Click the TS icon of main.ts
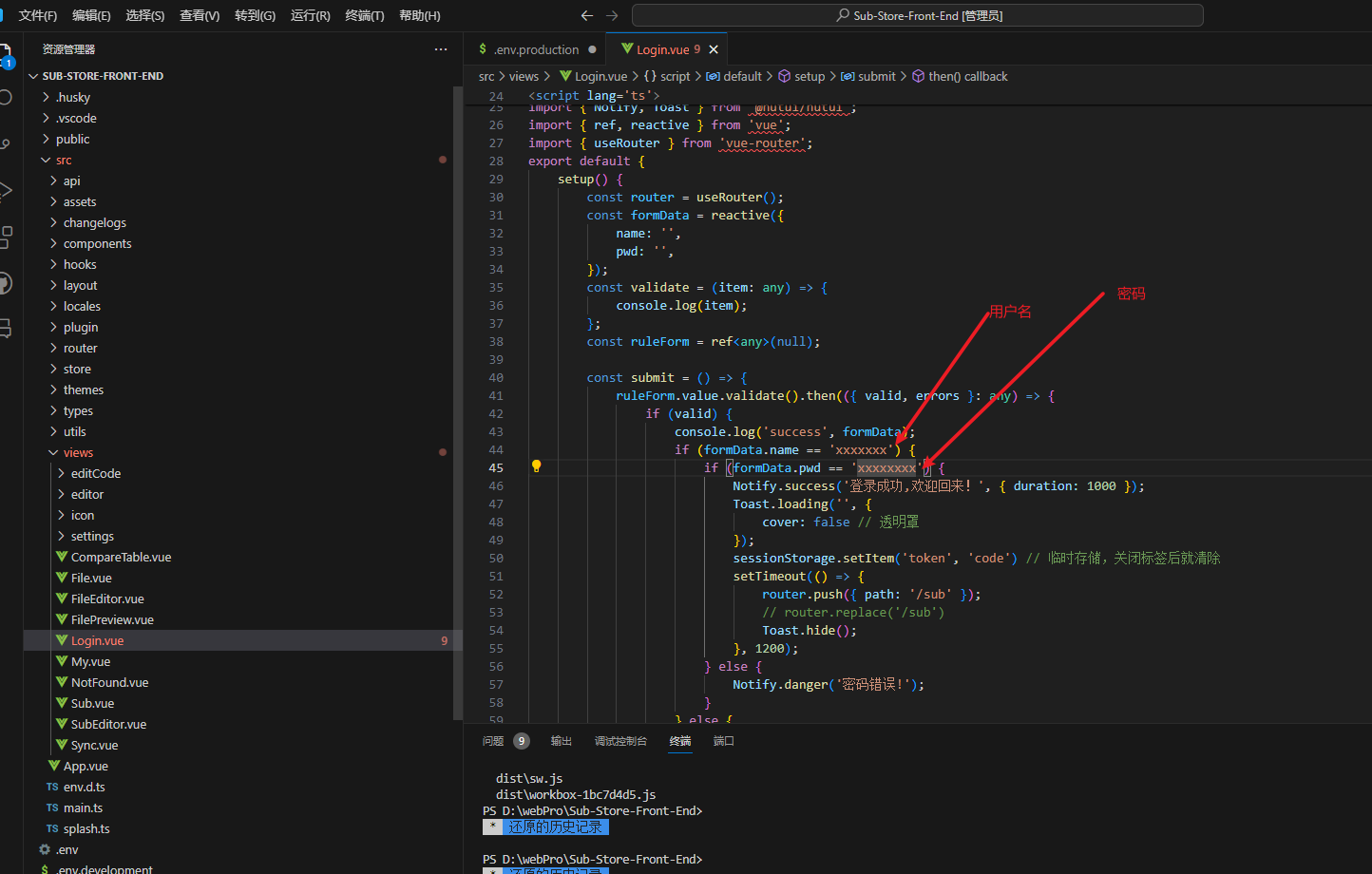 pos(52,807)
